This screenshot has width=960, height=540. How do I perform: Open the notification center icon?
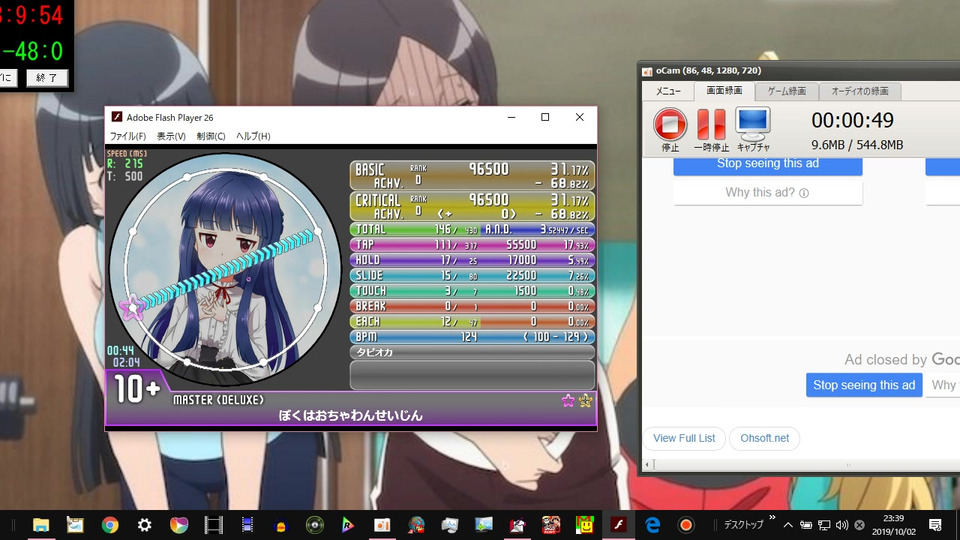point(935,525)
